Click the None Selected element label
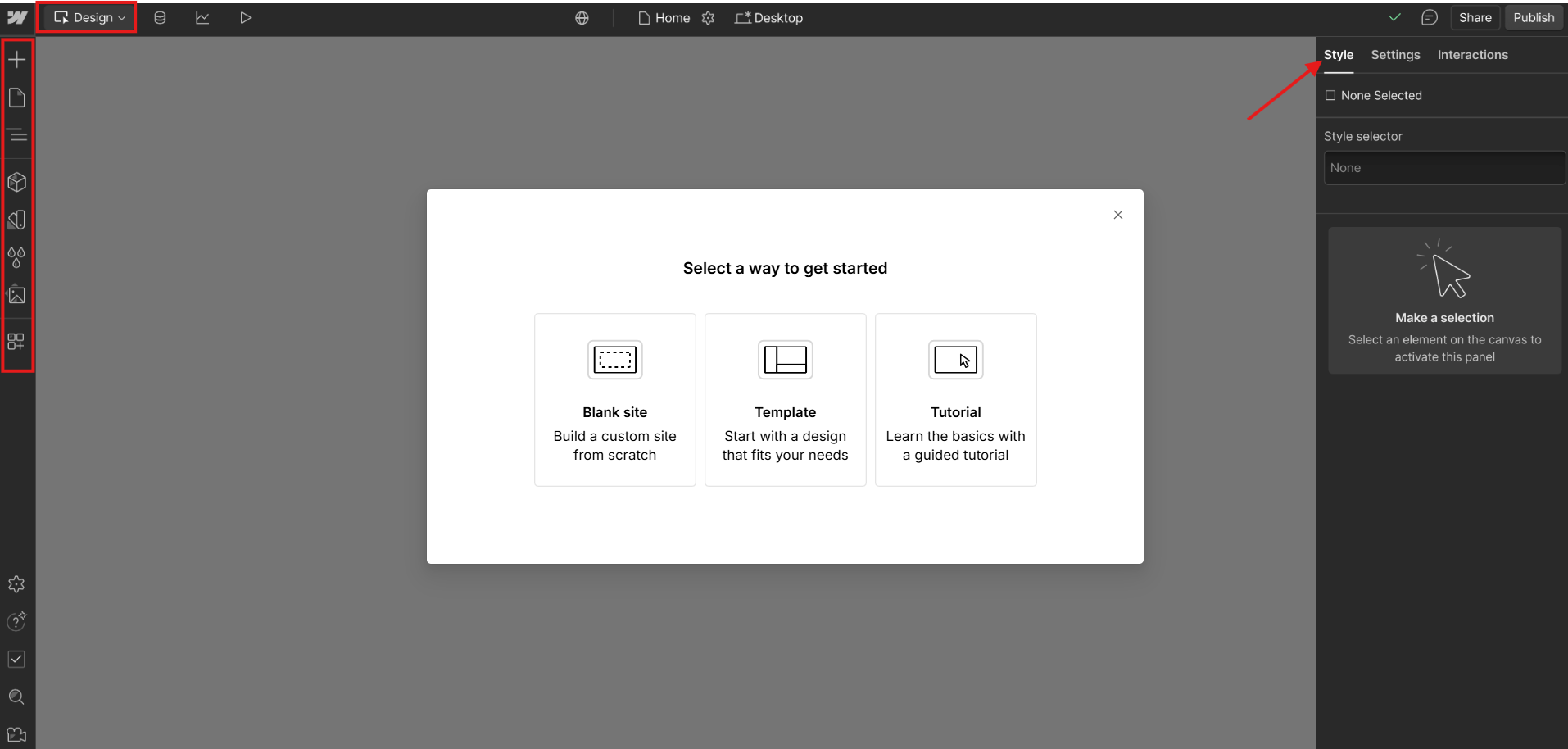Screen dimensions: 1568x749 1374,95
